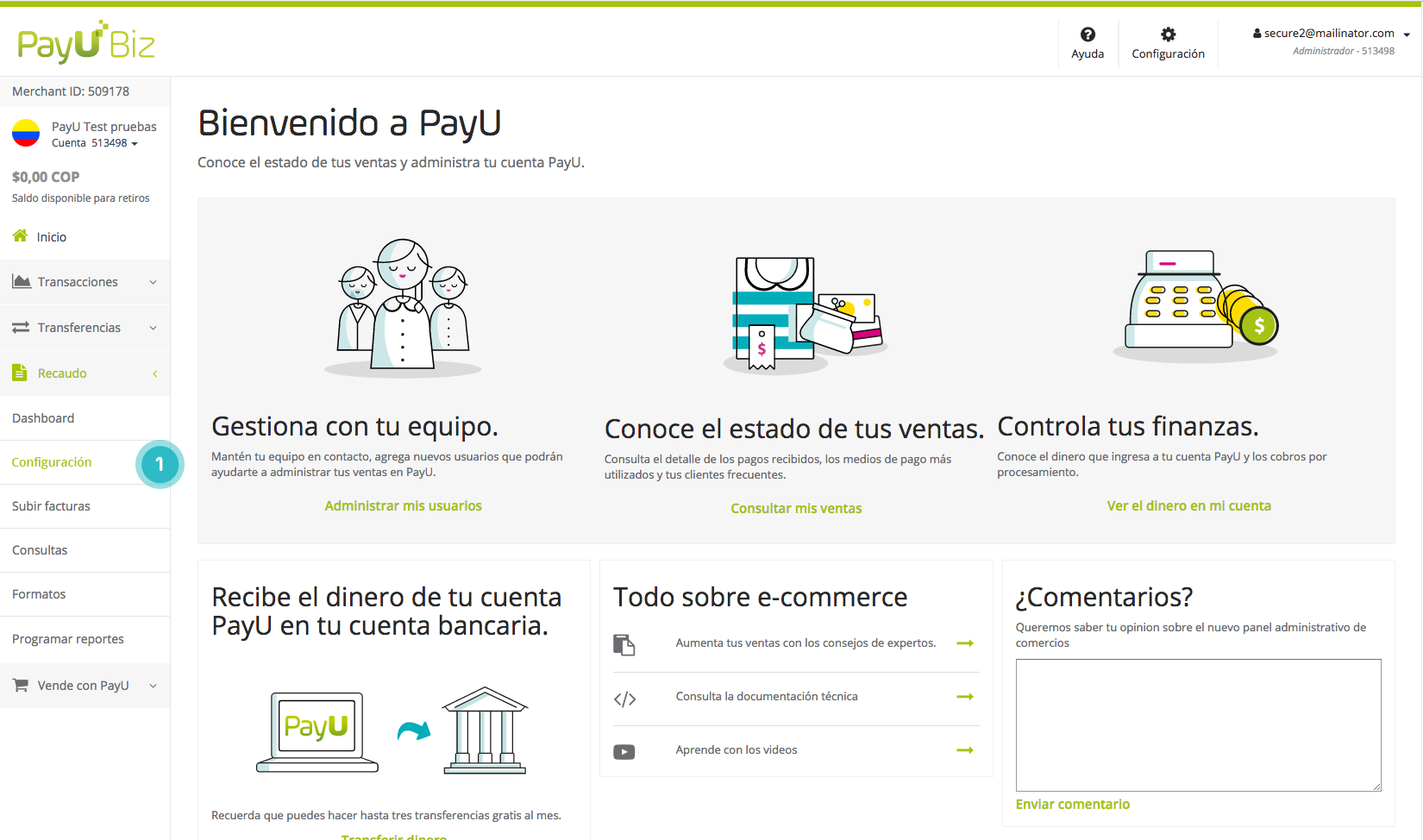Select the Vende con PayU cart icon
The height and width of the screenshot is (840, 1423).
pos(19,685)
